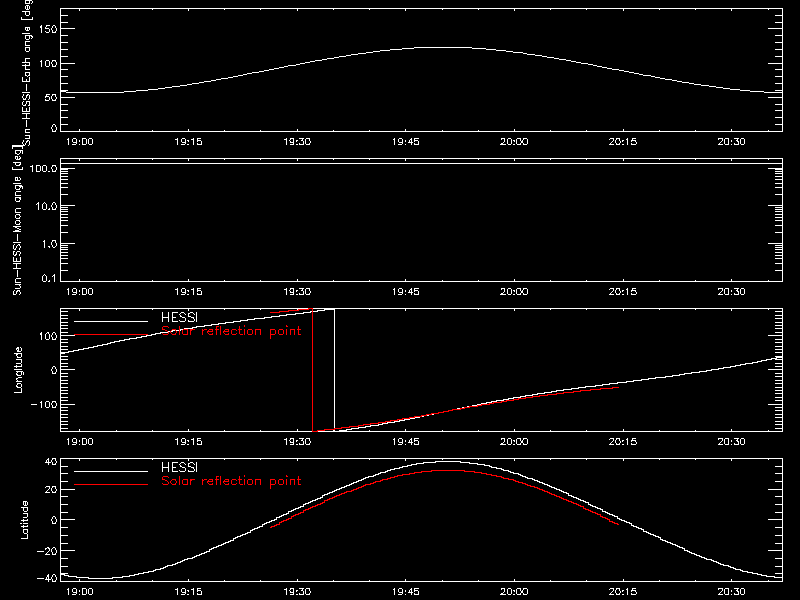
Task: Click the Sun-HESSI-Earth angle axis label
Action: click(x=27, y=71)
